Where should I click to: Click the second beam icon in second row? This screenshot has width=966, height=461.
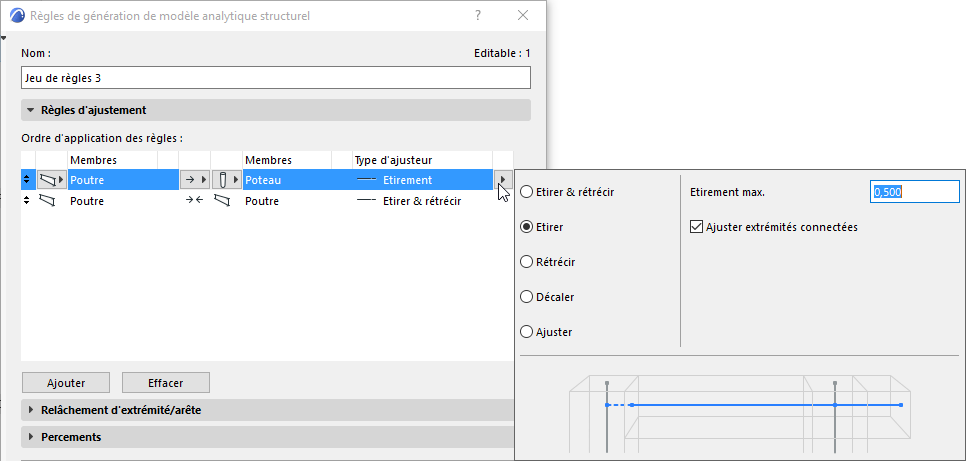[x=222, y=201]
